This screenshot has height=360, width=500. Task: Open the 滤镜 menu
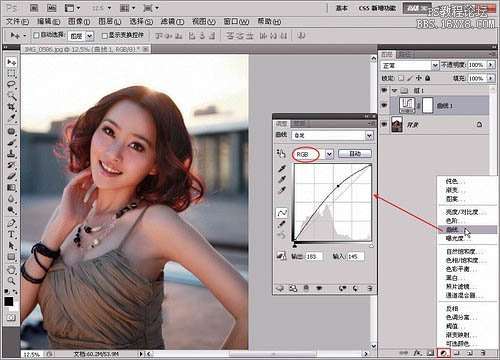[x=172, y=22]
